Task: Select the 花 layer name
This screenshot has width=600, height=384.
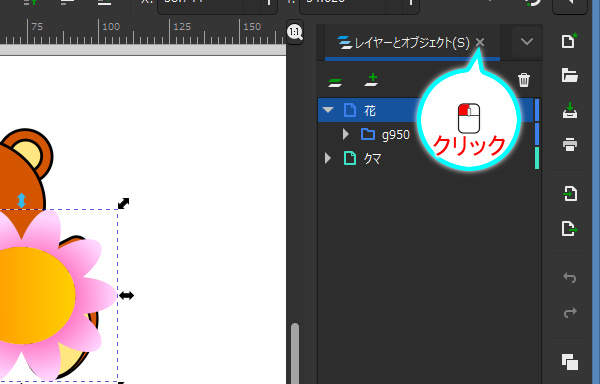Action: tap(370, 111)
